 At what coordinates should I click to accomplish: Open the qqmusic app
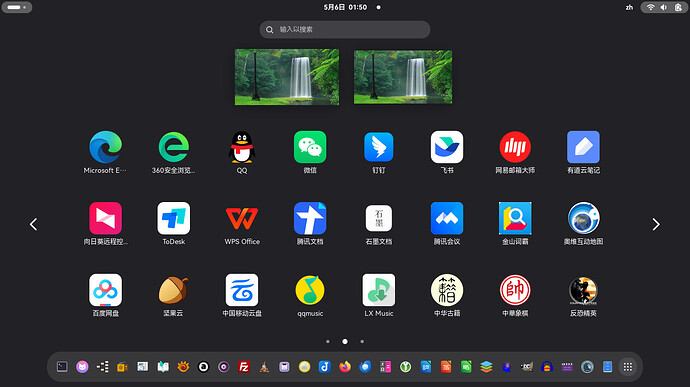310,290
